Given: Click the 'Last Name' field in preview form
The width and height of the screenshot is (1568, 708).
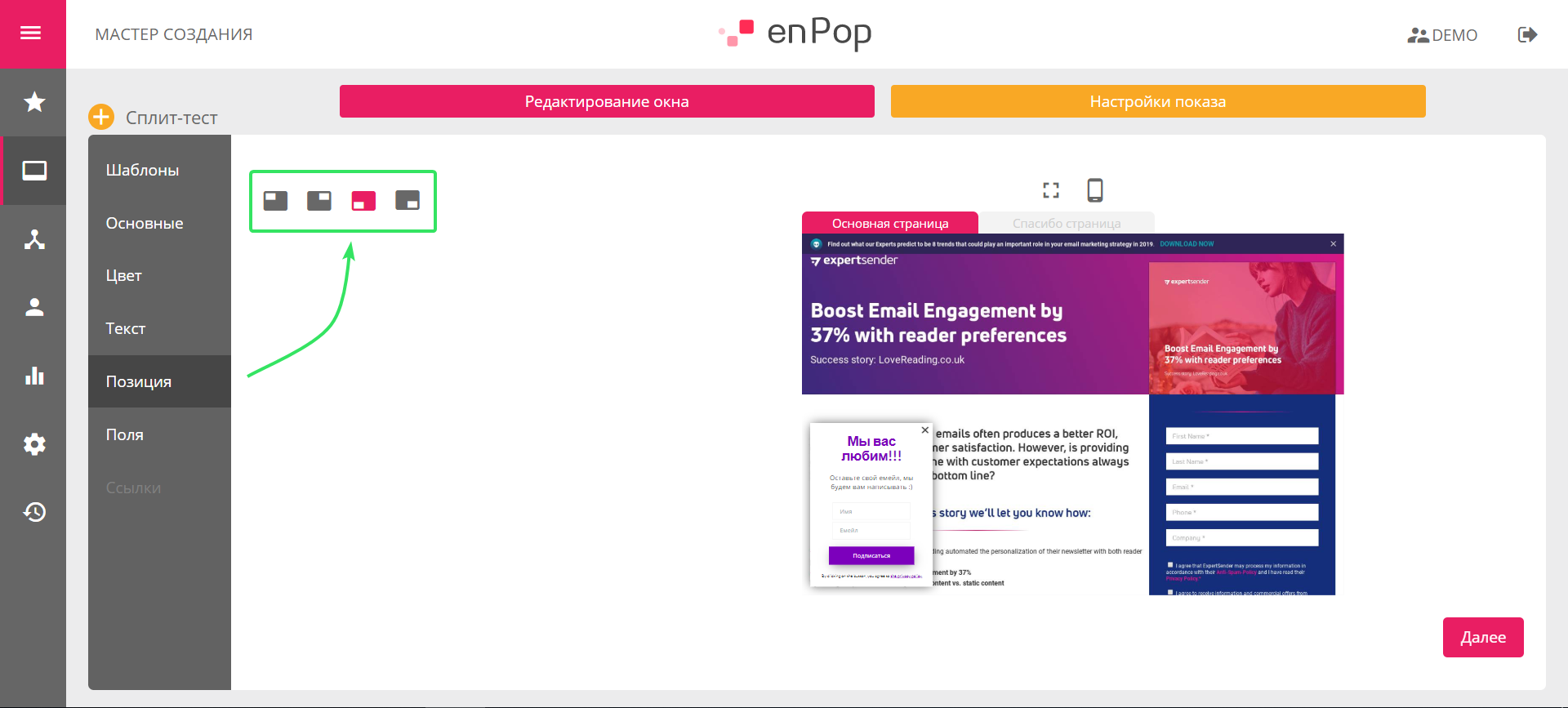Looking at the screenshot, I should click(1242, 461).
